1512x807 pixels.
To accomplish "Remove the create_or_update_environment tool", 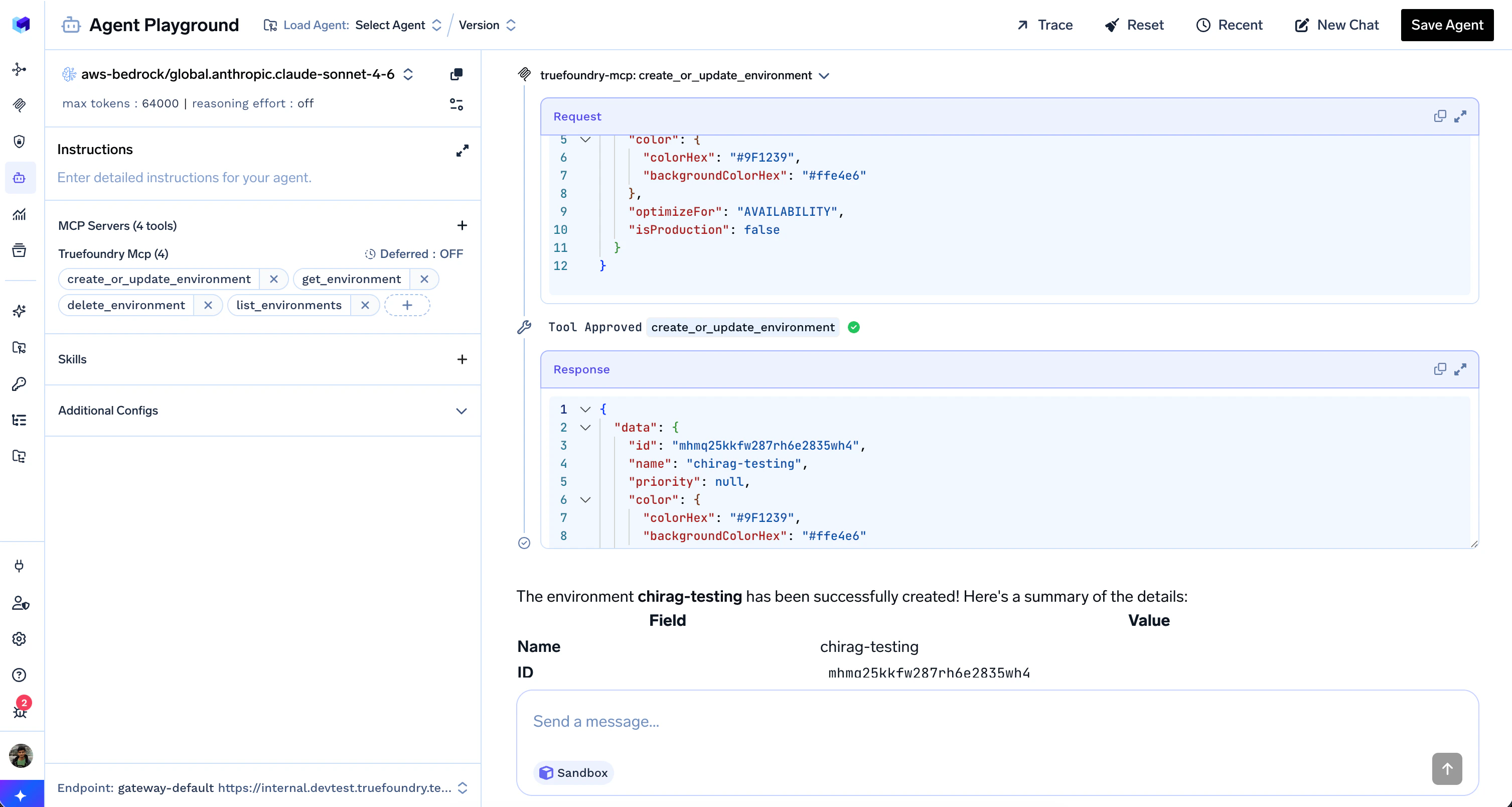I will [273, 279].
